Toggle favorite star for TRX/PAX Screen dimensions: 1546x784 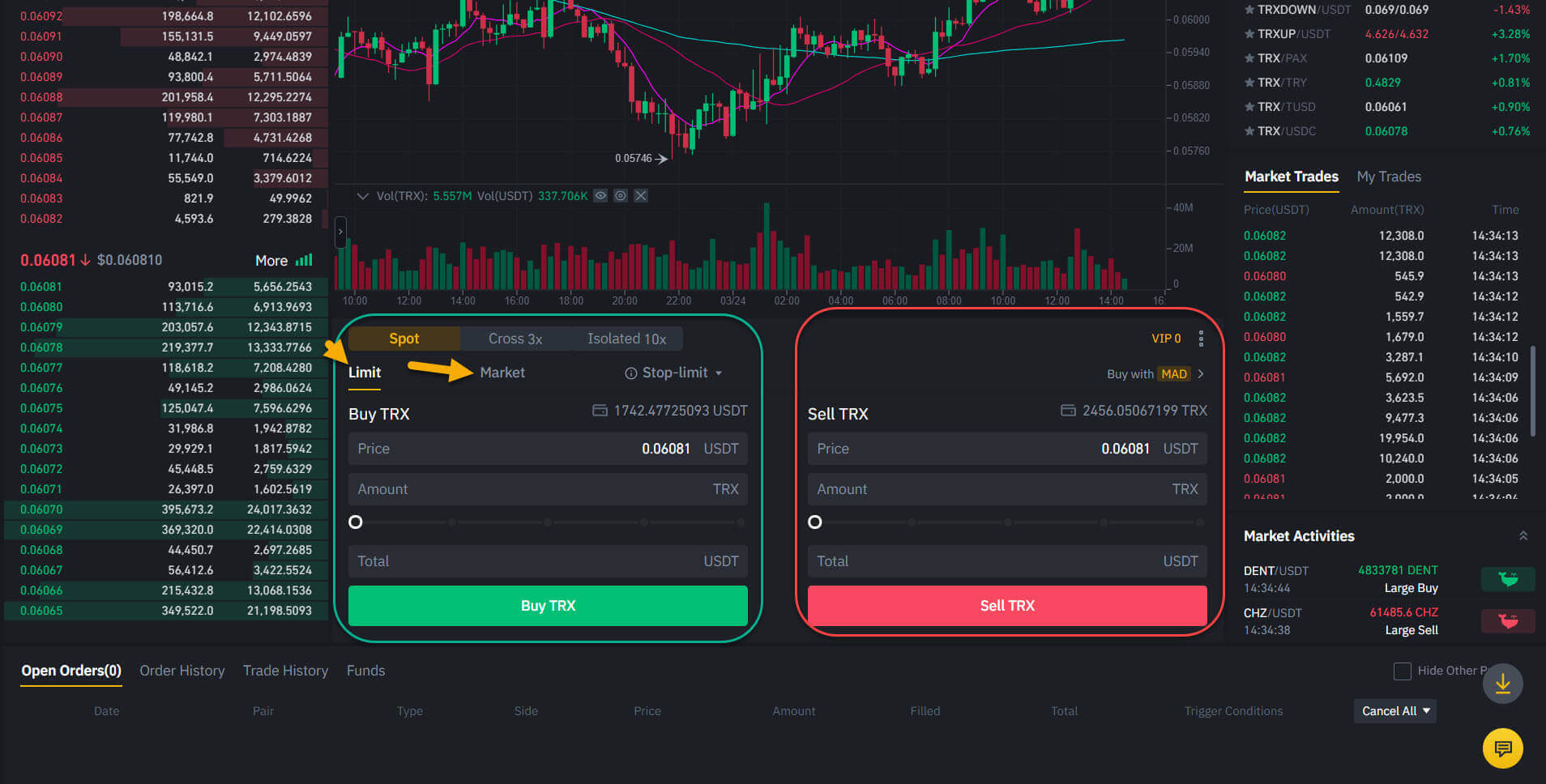pyautogui.click(x=1249, y=58)
